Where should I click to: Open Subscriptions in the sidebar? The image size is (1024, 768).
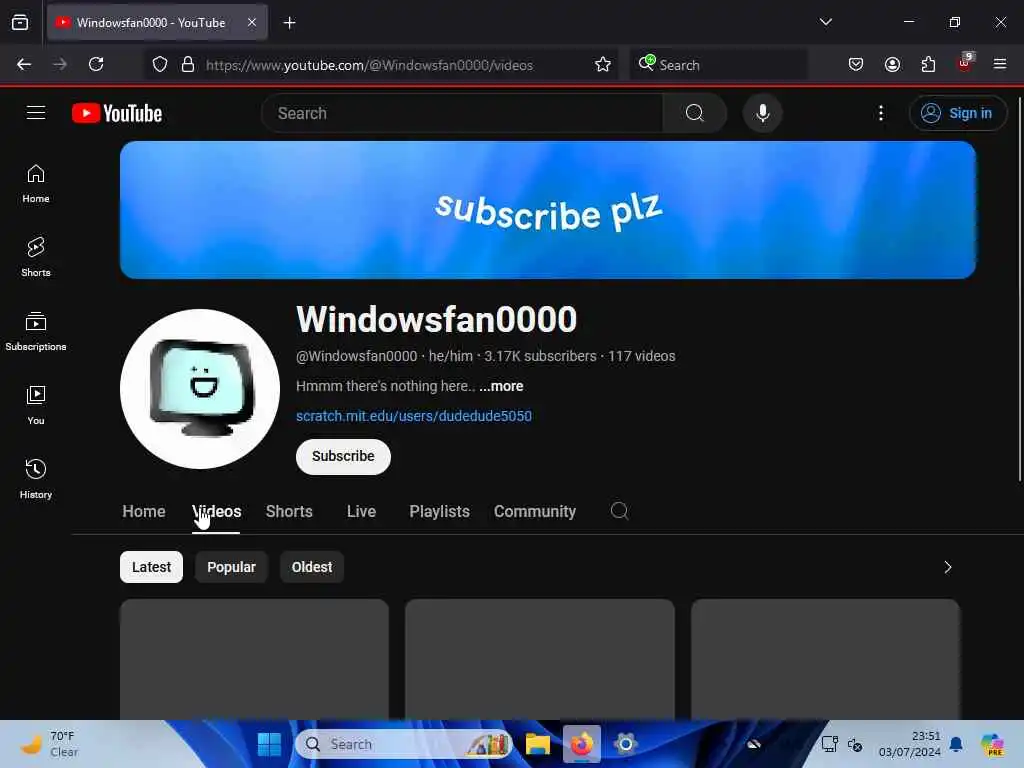point(36,331)
